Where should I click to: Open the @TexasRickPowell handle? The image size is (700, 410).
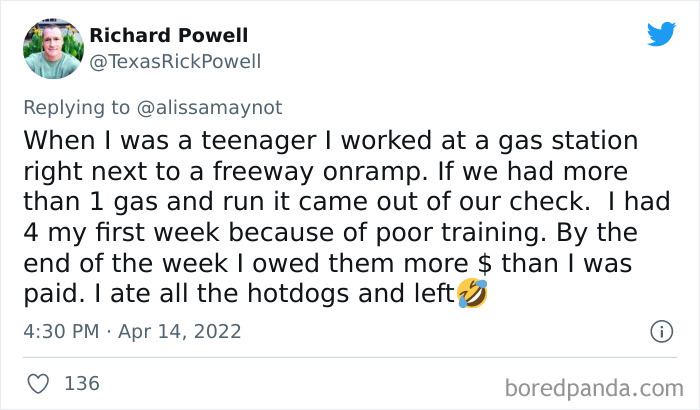point(175,62)
